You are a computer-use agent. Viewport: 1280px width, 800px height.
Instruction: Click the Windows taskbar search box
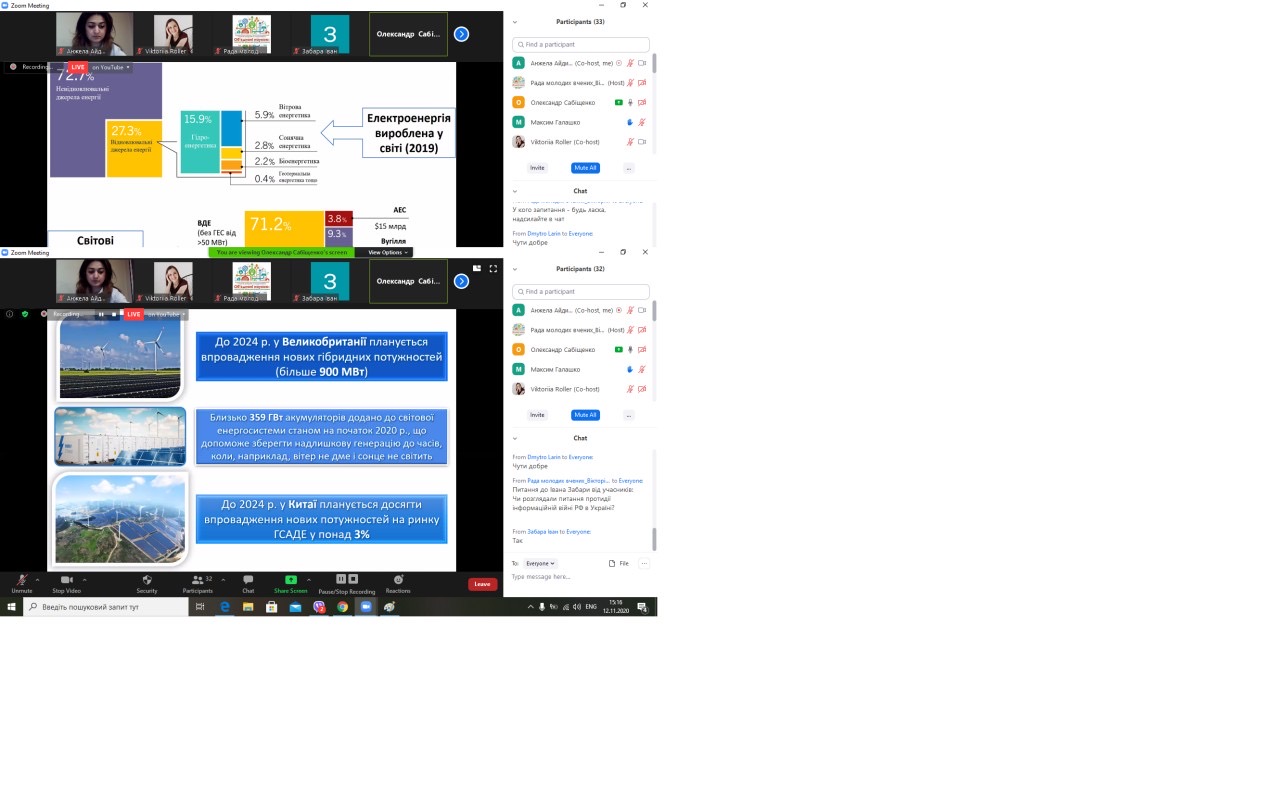point(106,607)
